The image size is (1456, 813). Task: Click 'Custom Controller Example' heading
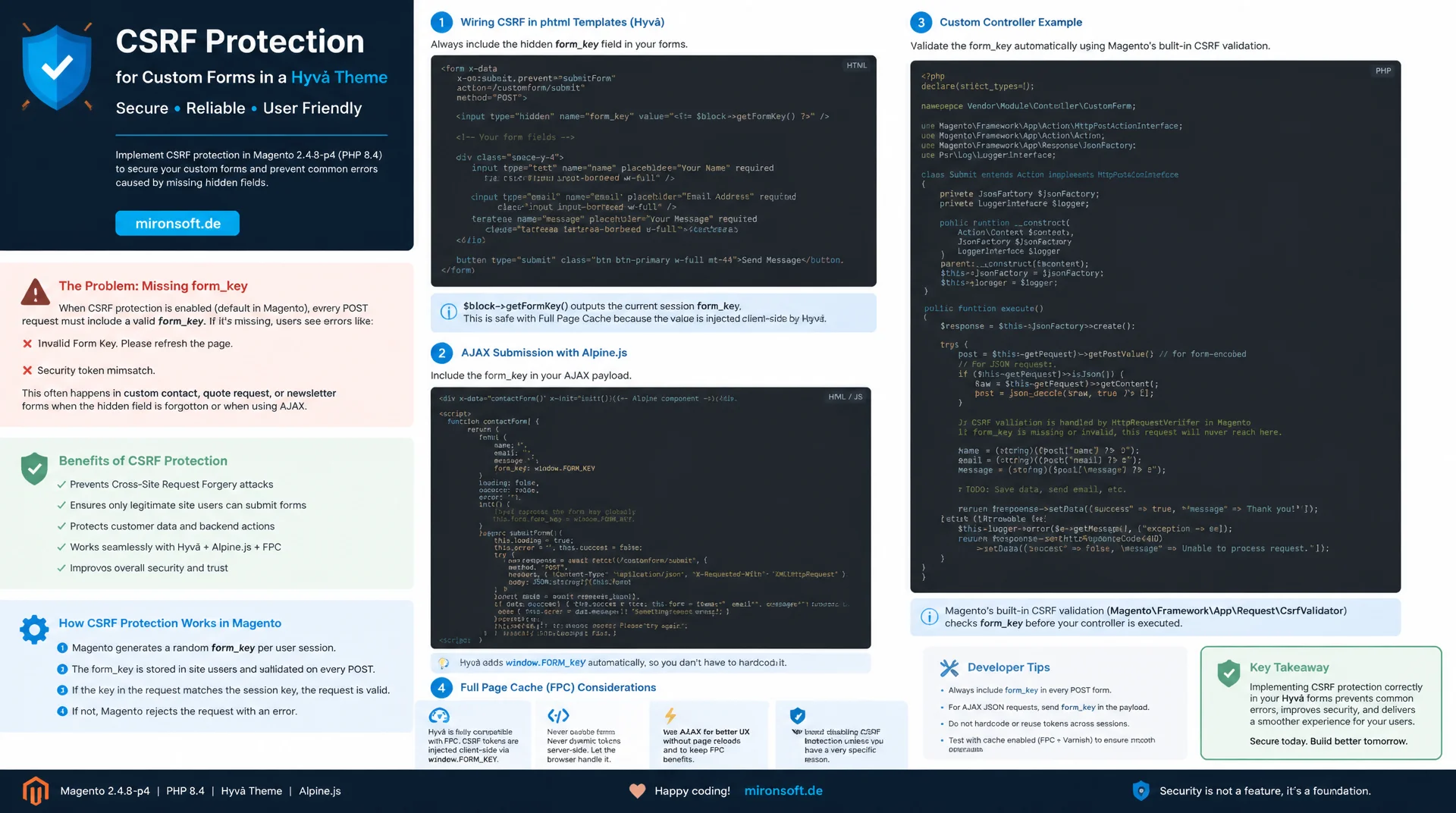click(1011, 23)
